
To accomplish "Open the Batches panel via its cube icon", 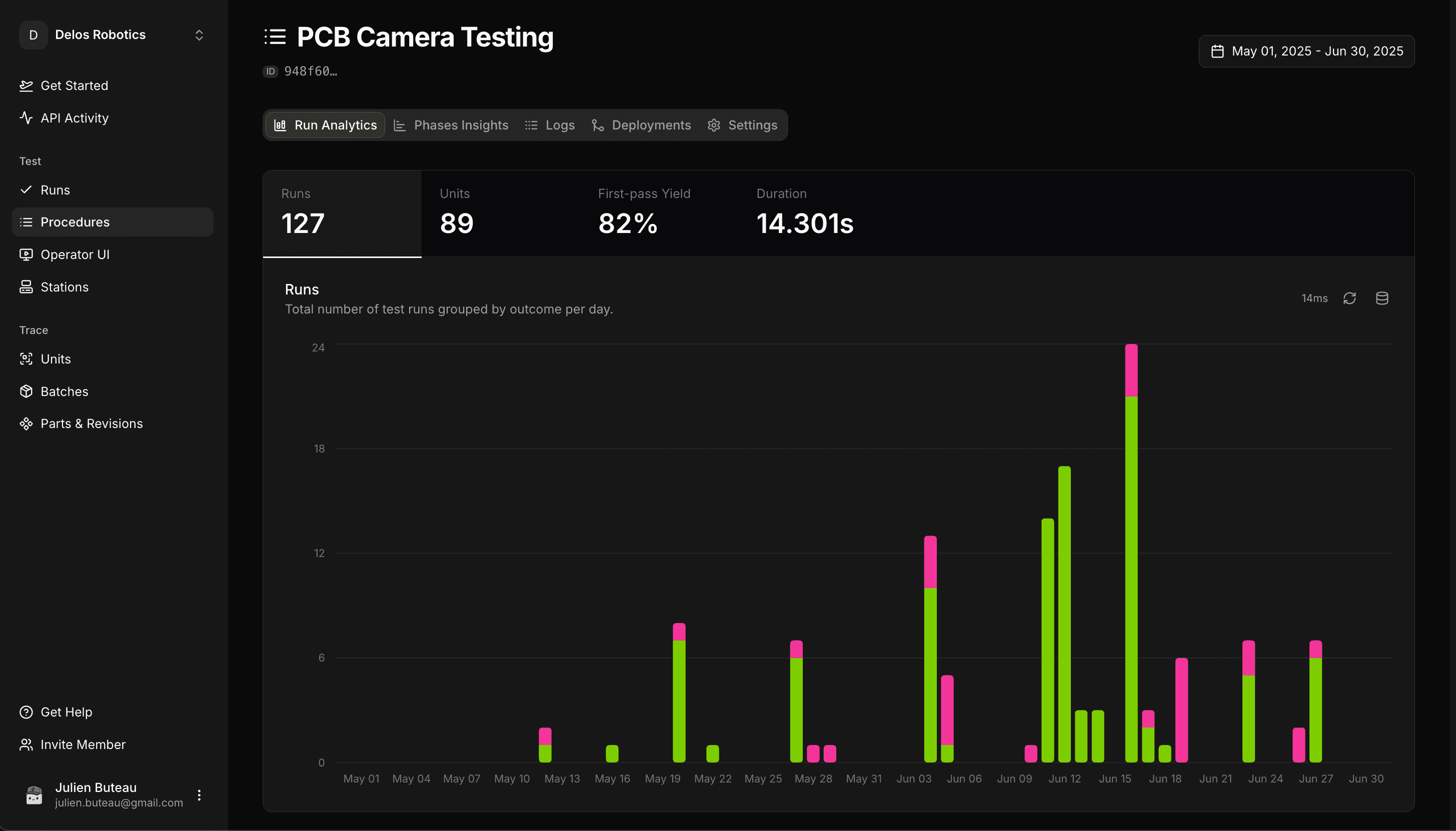I will click(x=26, y=391).
